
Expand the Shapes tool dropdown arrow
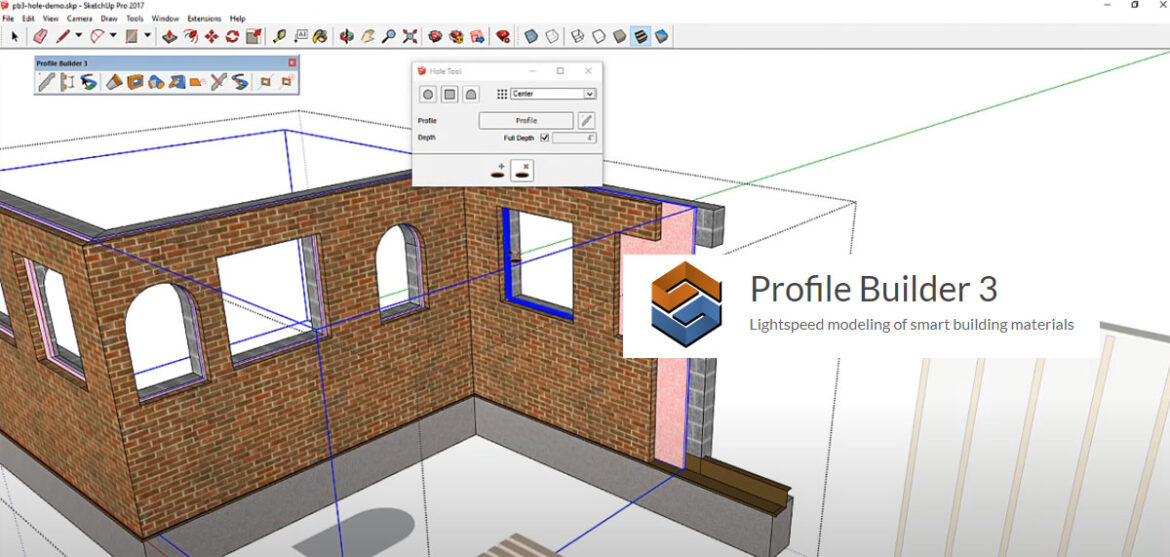click(147, 36)
